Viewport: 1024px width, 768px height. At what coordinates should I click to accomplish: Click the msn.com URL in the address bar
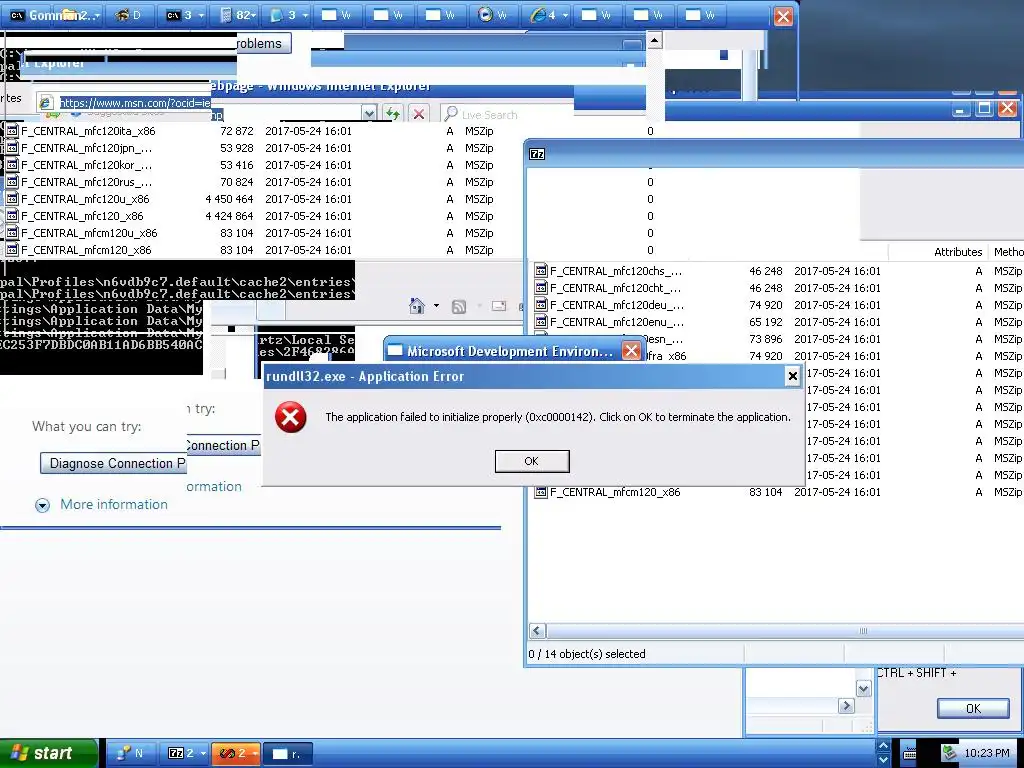click(135, 103)
